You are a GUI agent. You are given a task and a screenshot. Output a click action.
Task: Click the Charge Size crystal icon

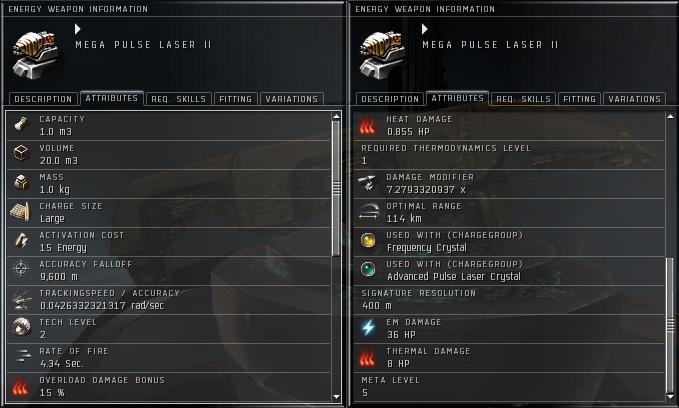[20, 212]
